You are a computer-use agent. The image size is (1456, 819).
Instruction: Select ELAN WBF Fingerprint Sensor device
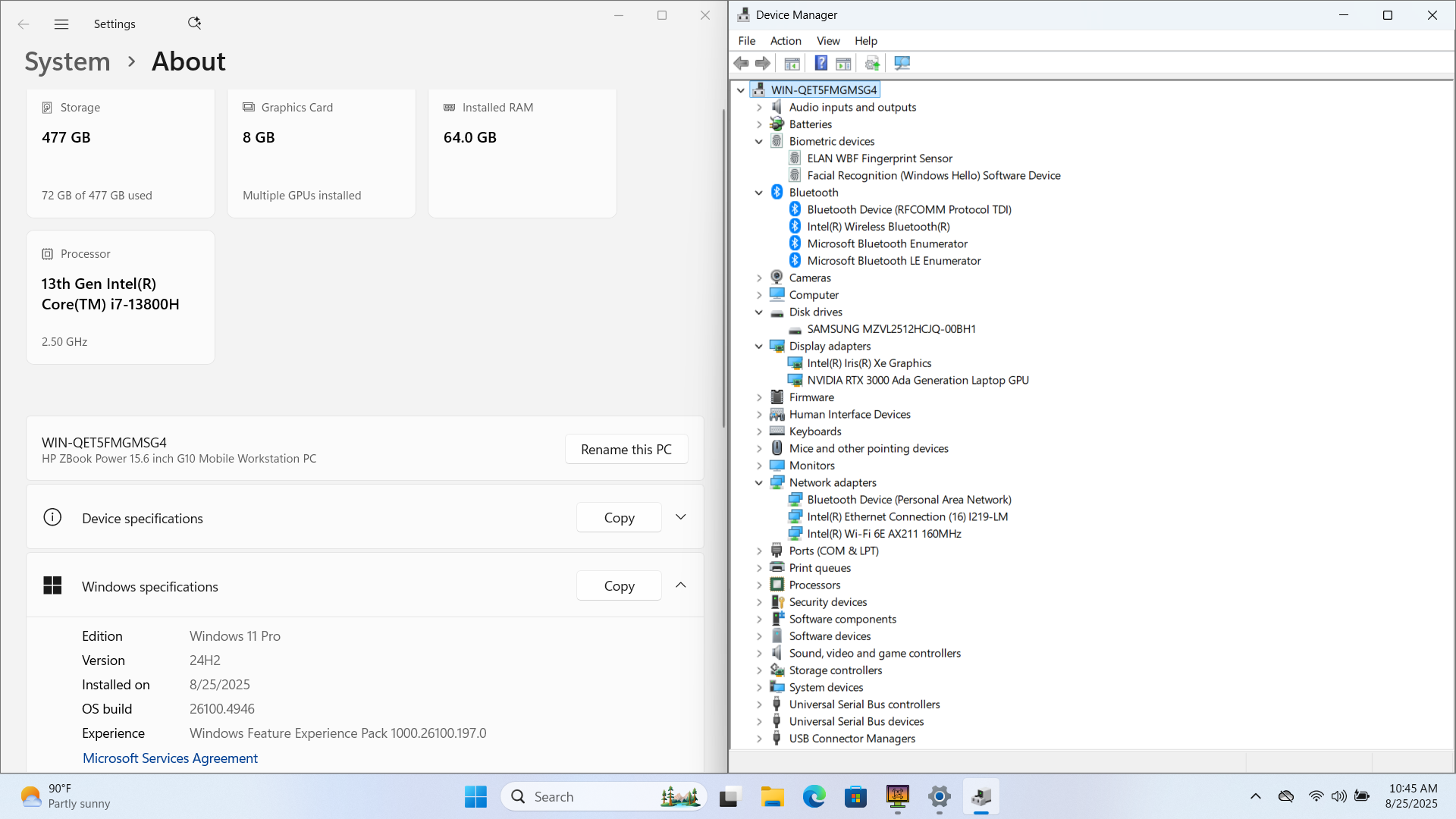click(879, 158)
